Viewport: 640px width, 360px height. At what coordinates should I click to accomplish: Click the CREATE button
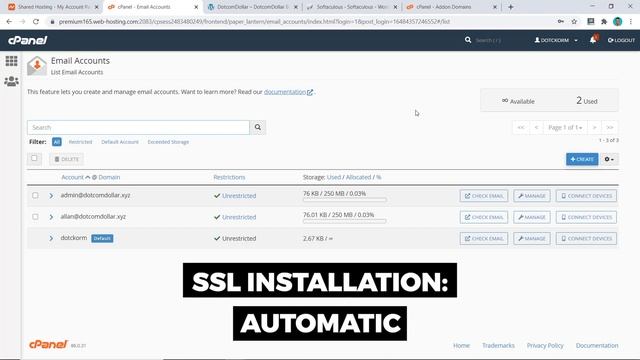click(x=582, y=159)
